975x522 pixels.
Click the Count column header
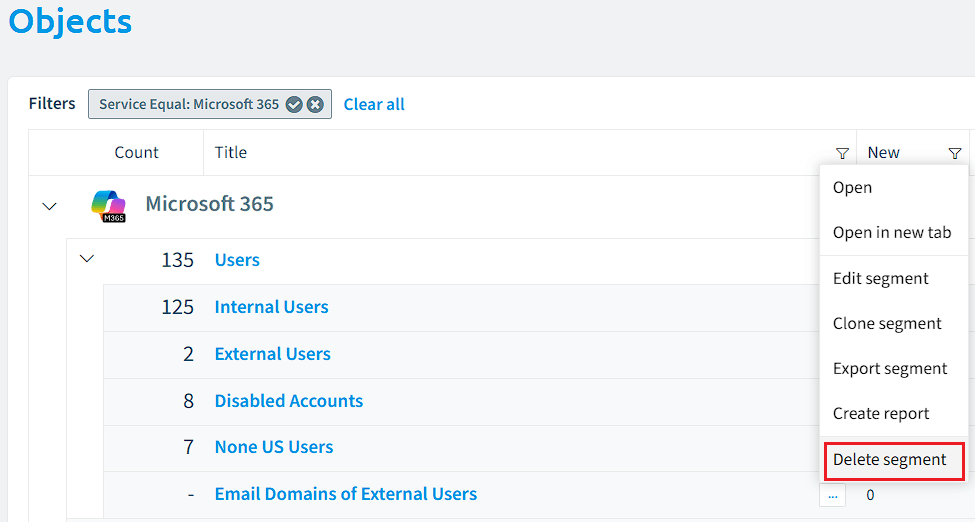[x=136, y=152]
